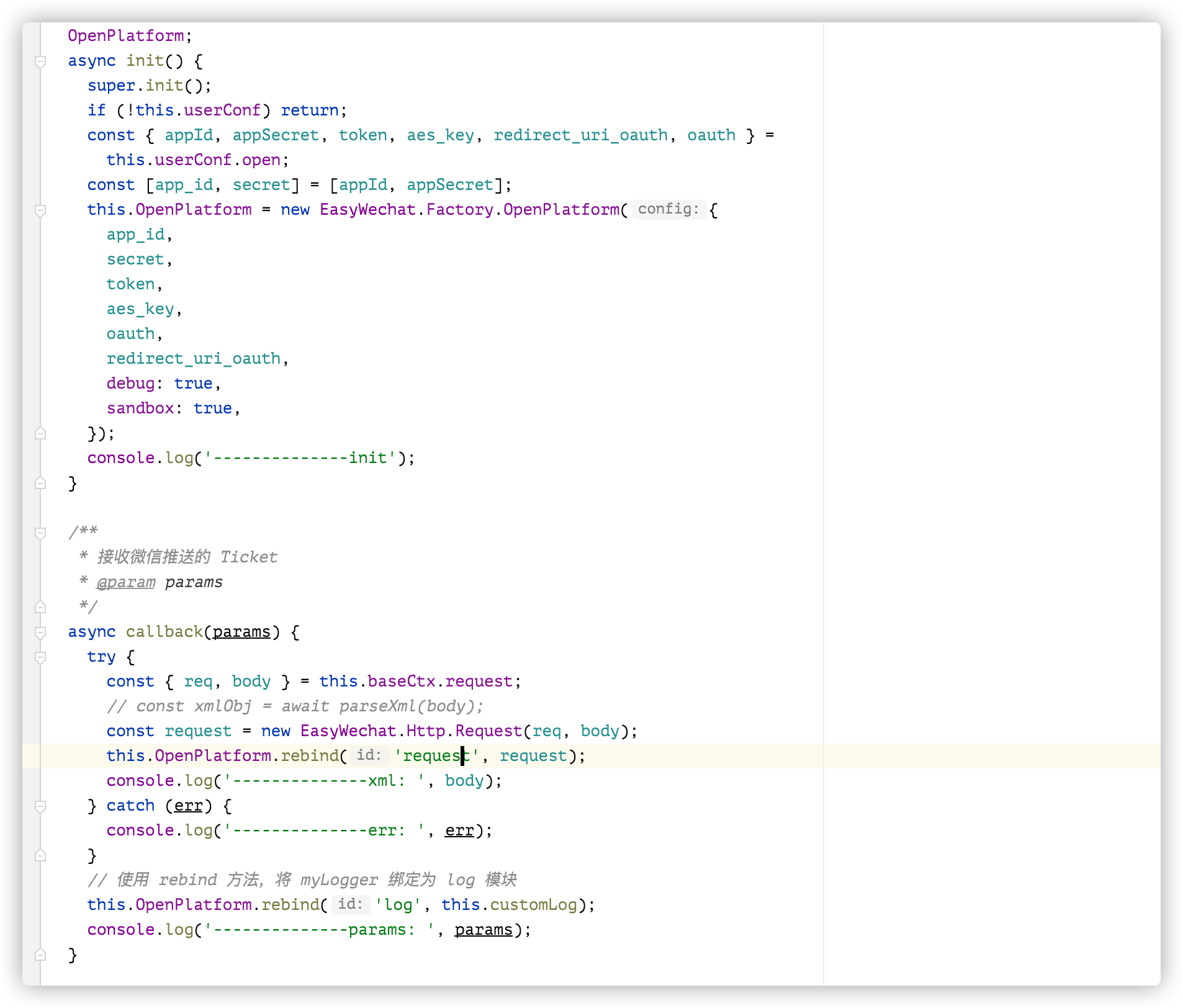Collapse the async init method
This screenshot has height=1008, width=1183.
coord(40,60)
